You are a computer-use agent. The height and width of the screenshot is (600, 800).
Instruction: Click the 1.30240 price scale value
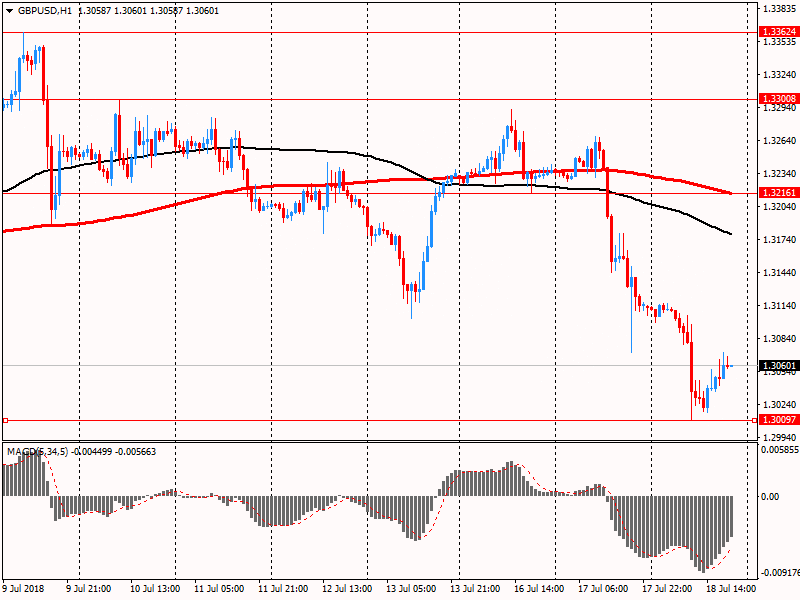(x=780, y=405)
